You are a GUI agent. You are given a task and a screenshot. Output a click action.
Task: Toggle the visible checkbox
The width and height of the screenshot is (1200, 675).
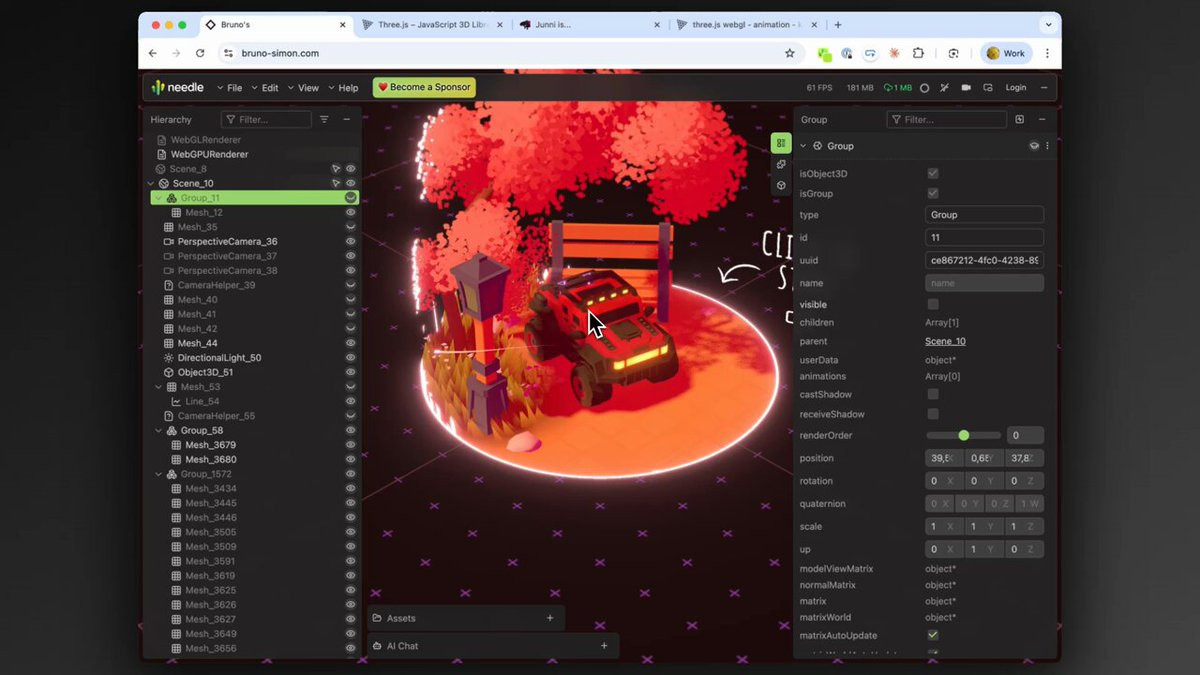click(933, 304)
